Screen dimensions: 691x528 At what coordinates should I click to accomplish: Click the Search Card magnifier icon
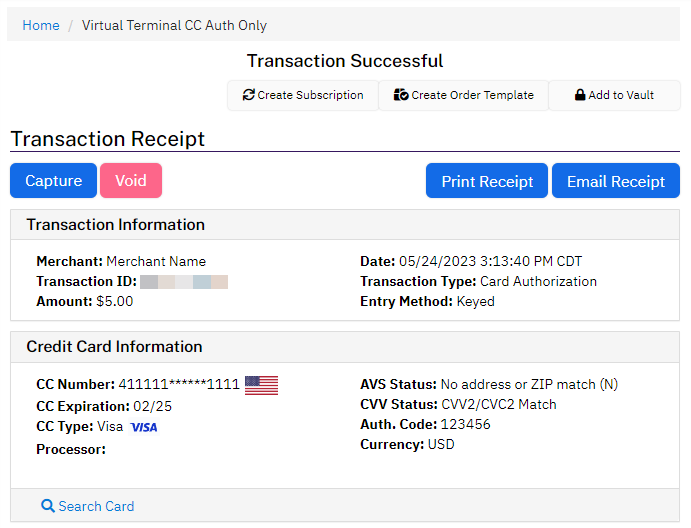[x=48, y=506]
